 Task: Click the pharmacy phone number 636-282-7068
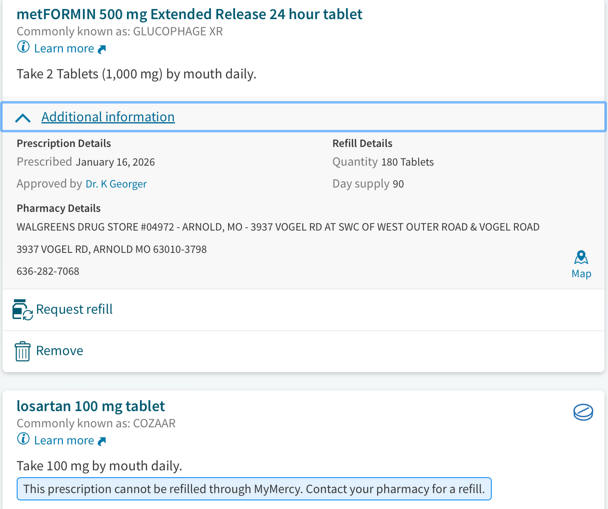(x=48, y=271)
